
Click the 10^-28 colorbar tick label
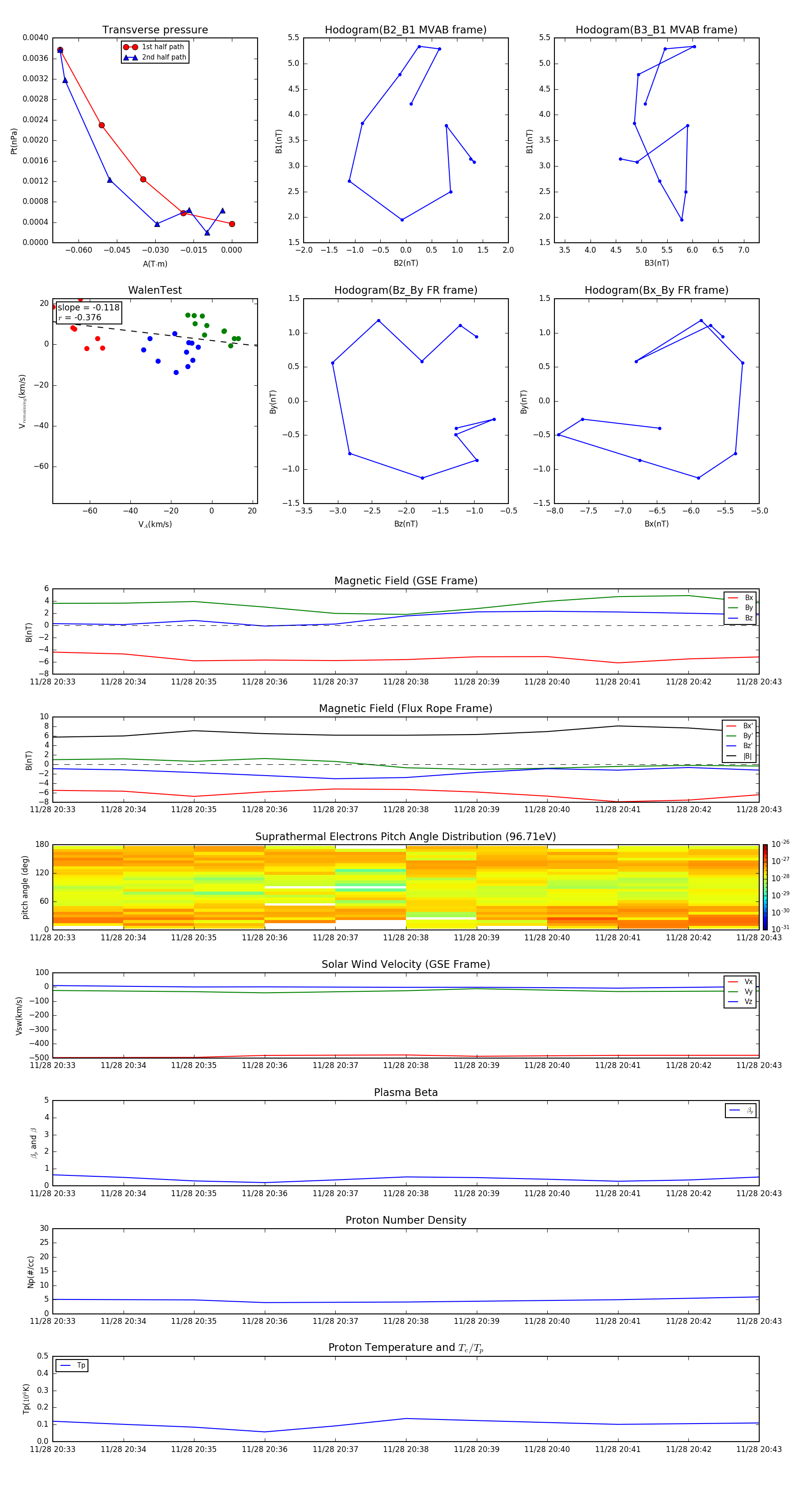[x=780, y=878]
